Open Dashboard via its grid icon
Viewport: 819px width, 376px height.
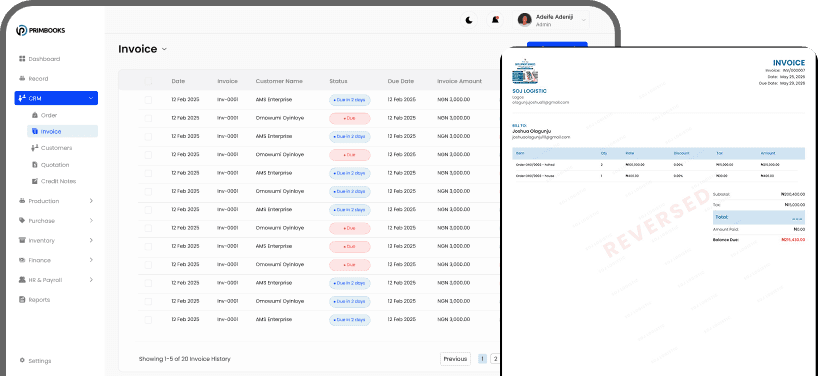(22, 59)
